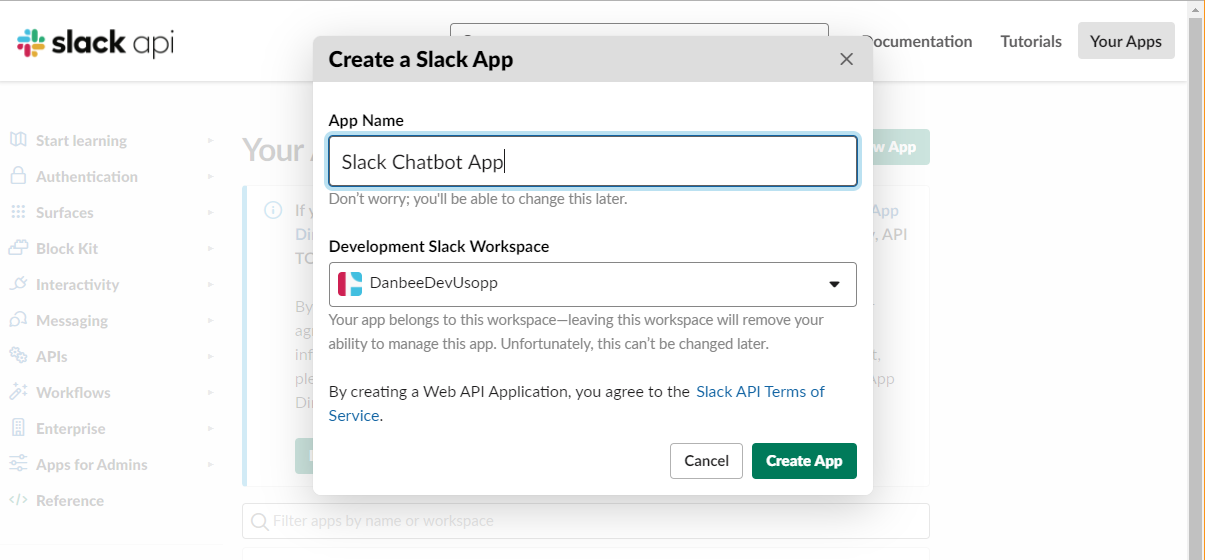Open the Enterprise sidebar item
1205x560 pixels.
point(70,429)
